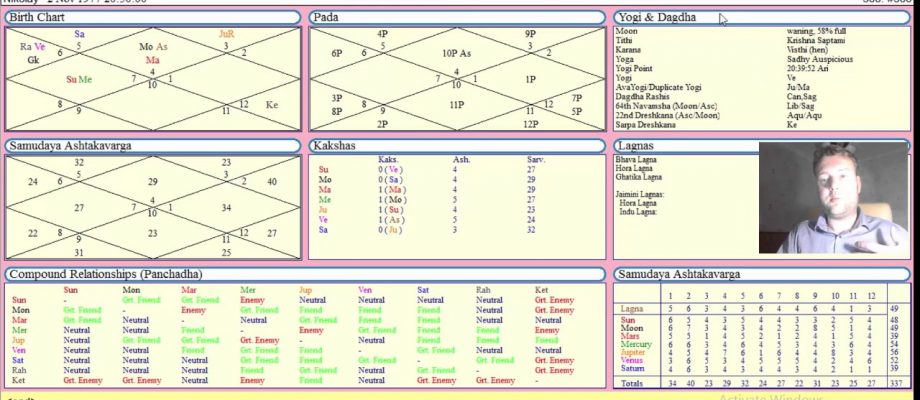Screen dimensions: 920x400
Task: Click '10P As' in the Pada chart
Action: 456,53
